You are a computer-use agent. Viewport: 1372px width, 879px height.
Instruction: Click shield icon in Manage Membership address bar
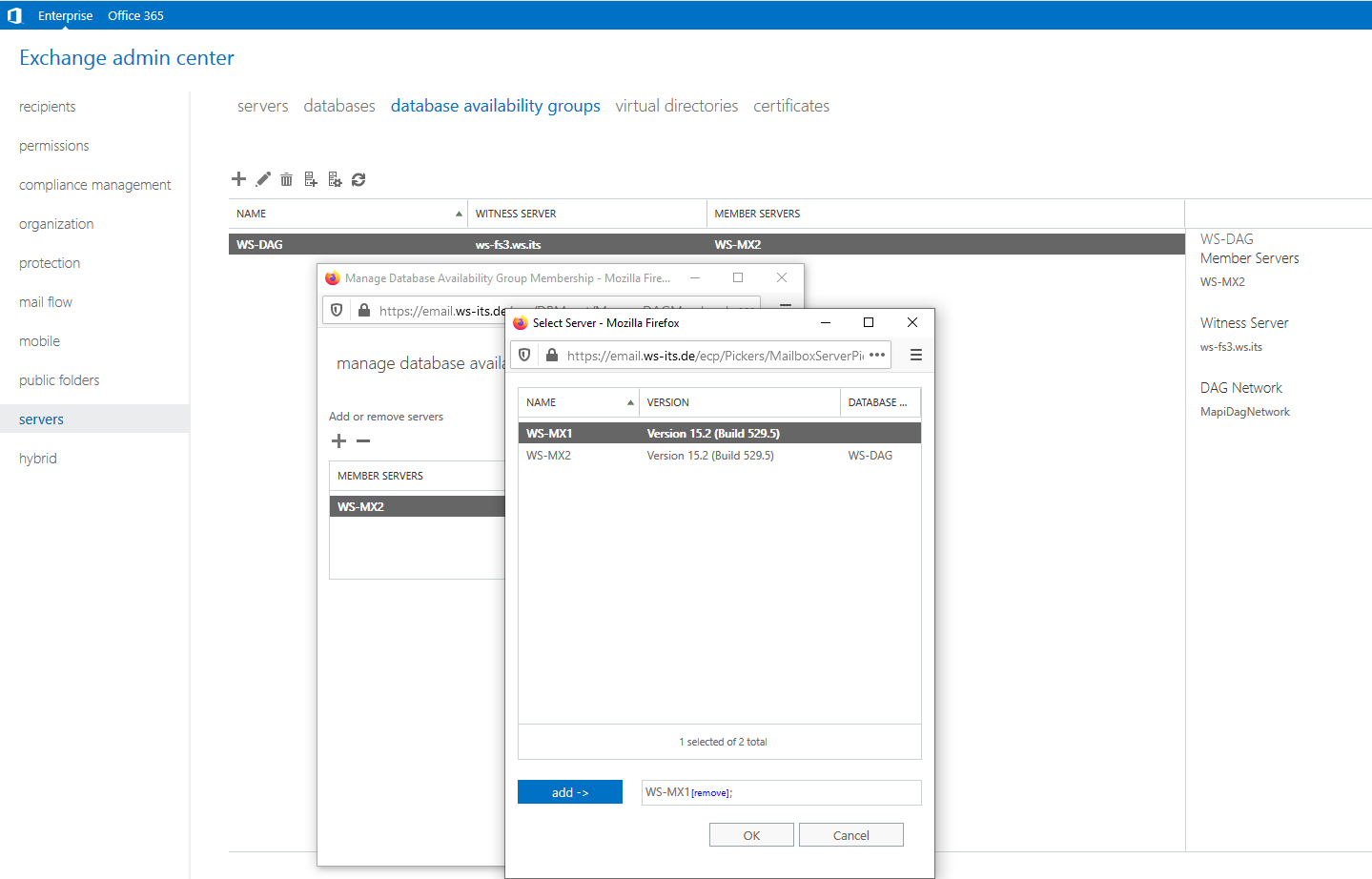337,310
